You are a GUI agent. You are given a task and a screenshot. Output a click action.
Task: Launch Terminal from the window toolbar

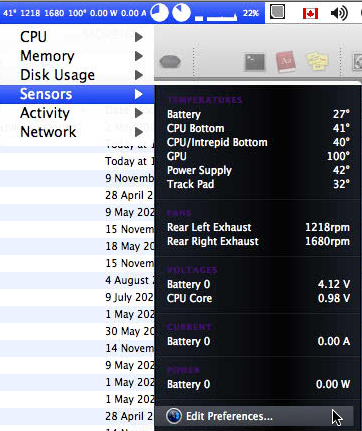click(x=255, y=62)
